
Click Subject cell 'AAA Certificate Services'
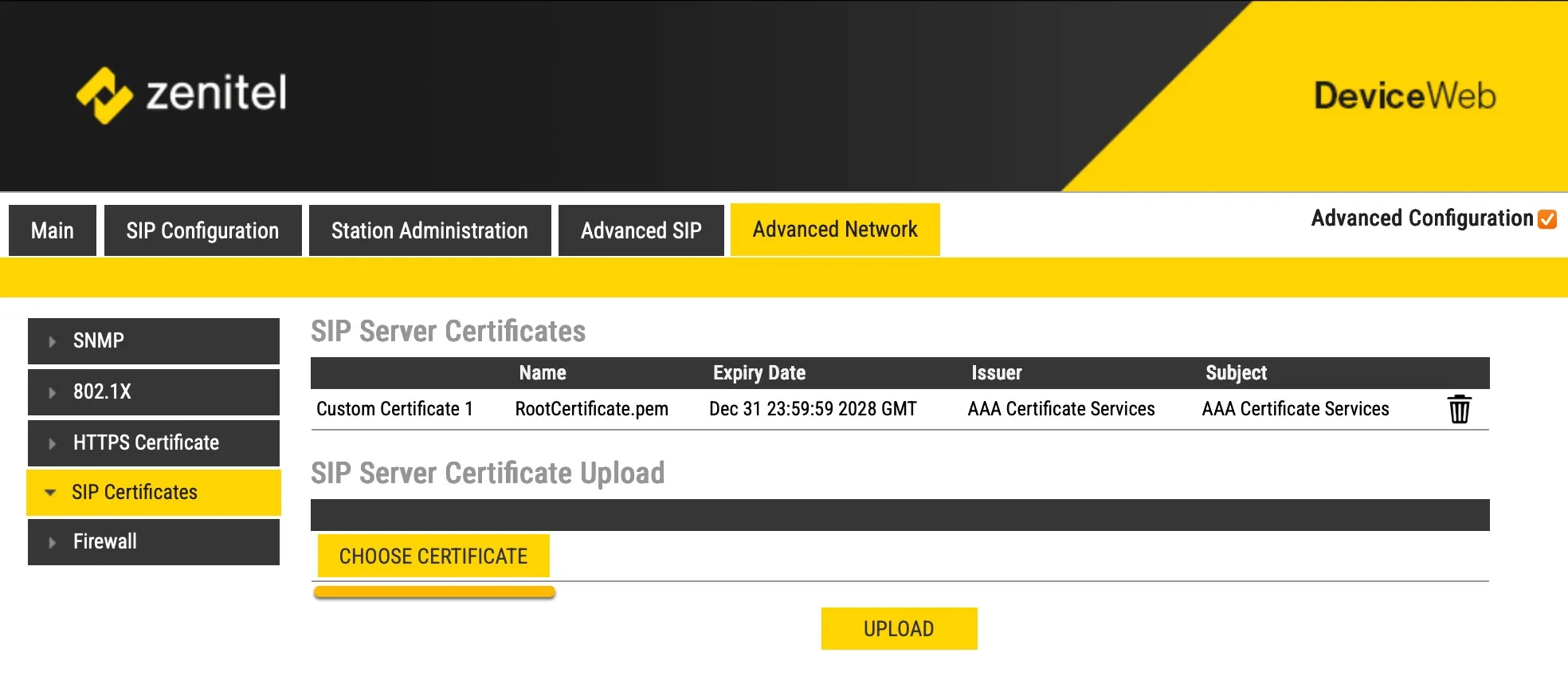point(1296,409)
